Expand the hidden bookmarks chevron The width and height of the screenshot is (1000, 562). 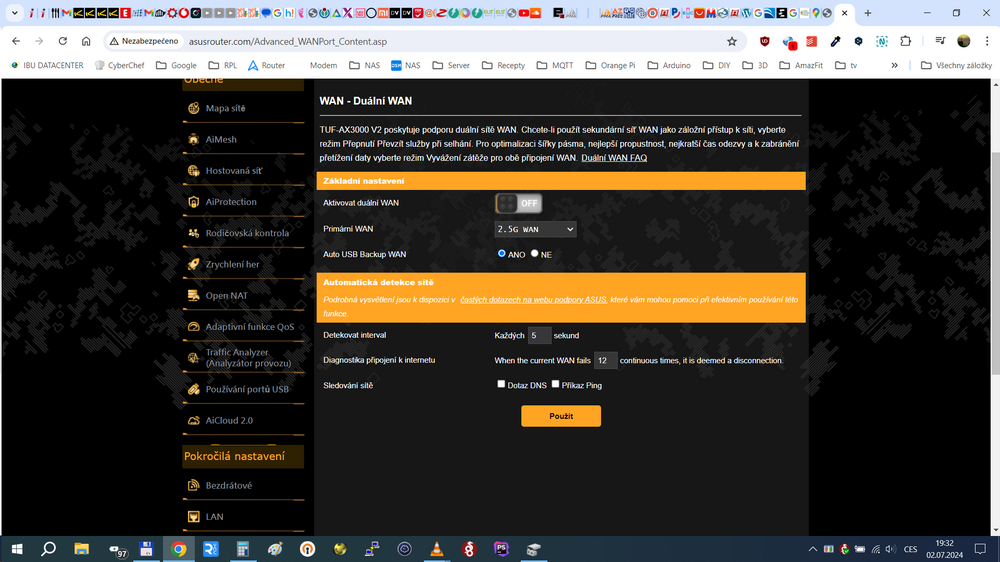[894, 65]
